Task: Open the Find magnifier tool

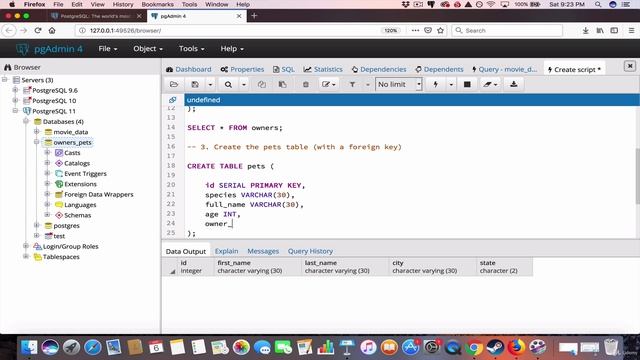Action: (228, 84)
